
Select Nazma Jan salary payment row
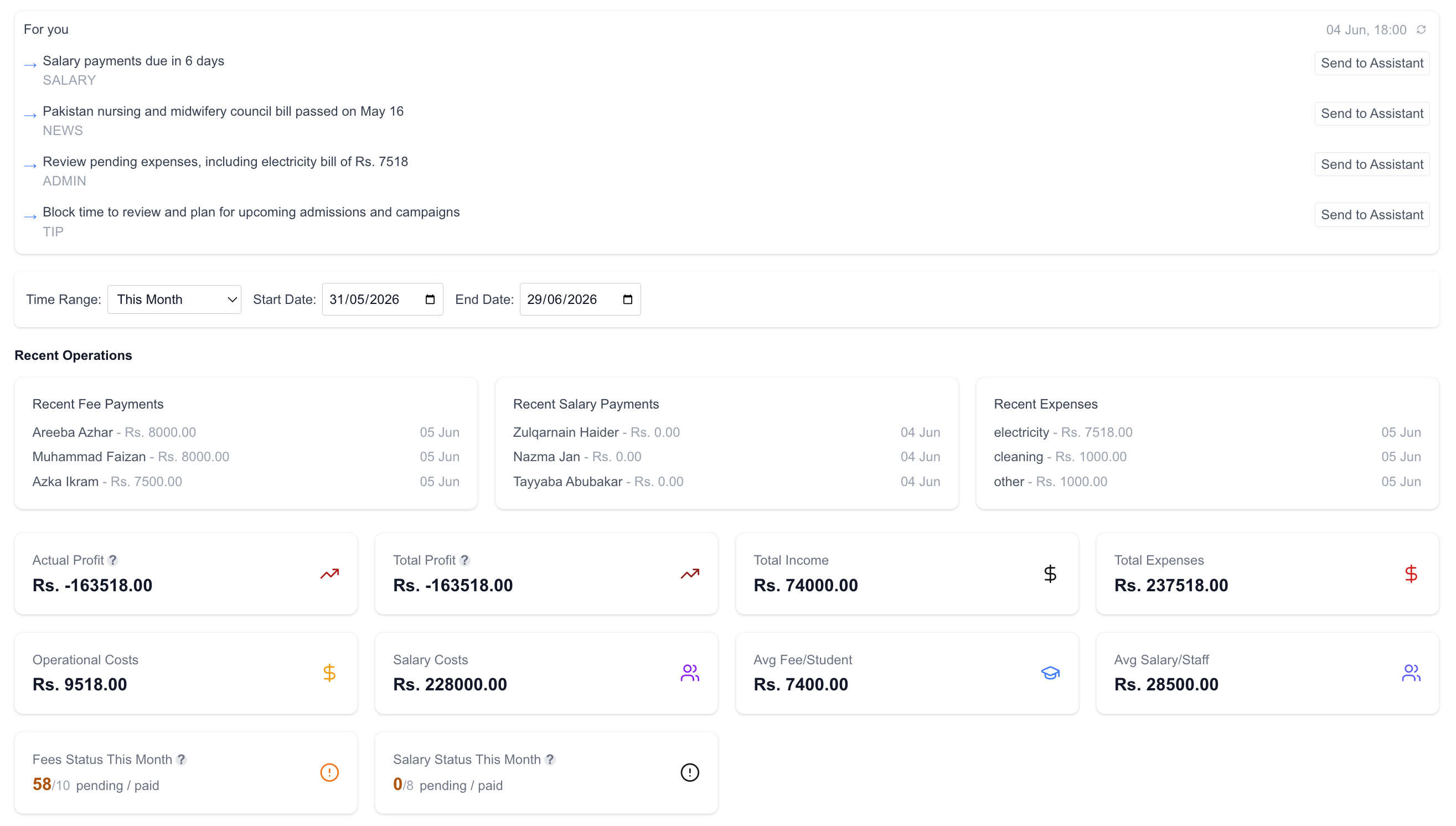click(726, 457)
